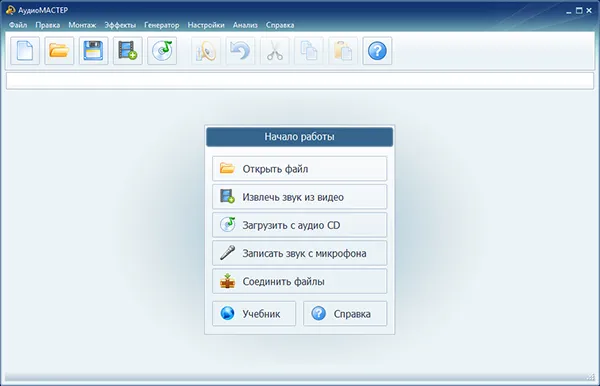Click the scissors Cut toolbar icon

point(275,51)
